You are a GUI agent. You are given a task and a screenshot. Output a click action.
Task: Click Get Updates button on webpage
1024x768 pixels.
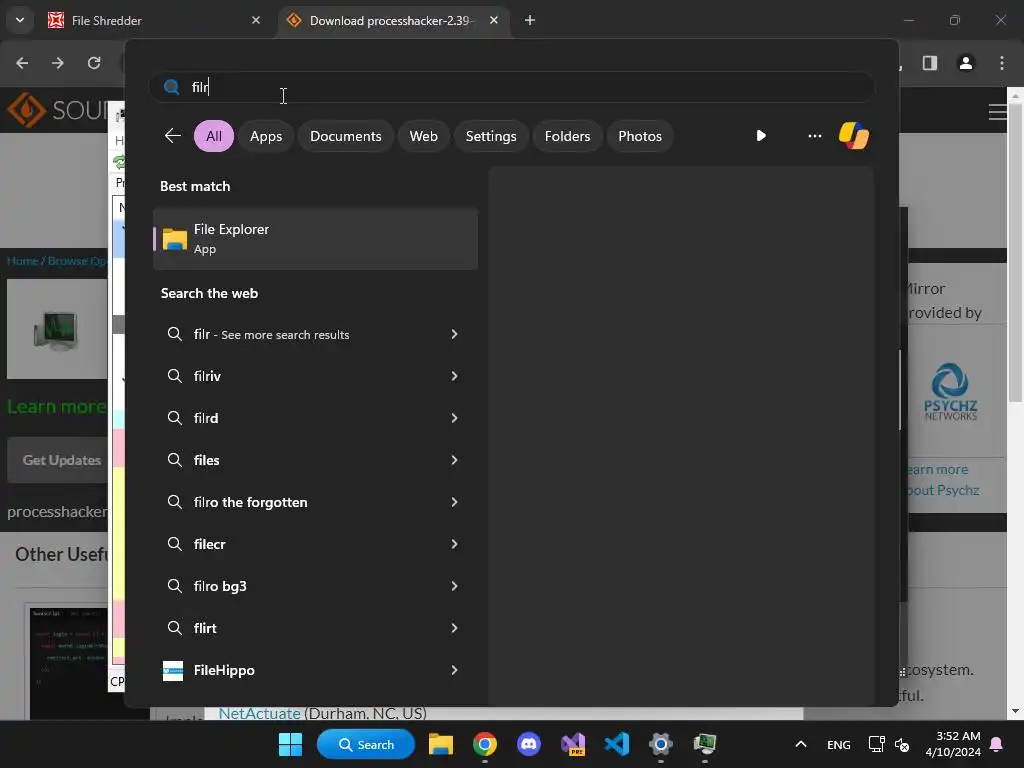(x=59, y=460)
